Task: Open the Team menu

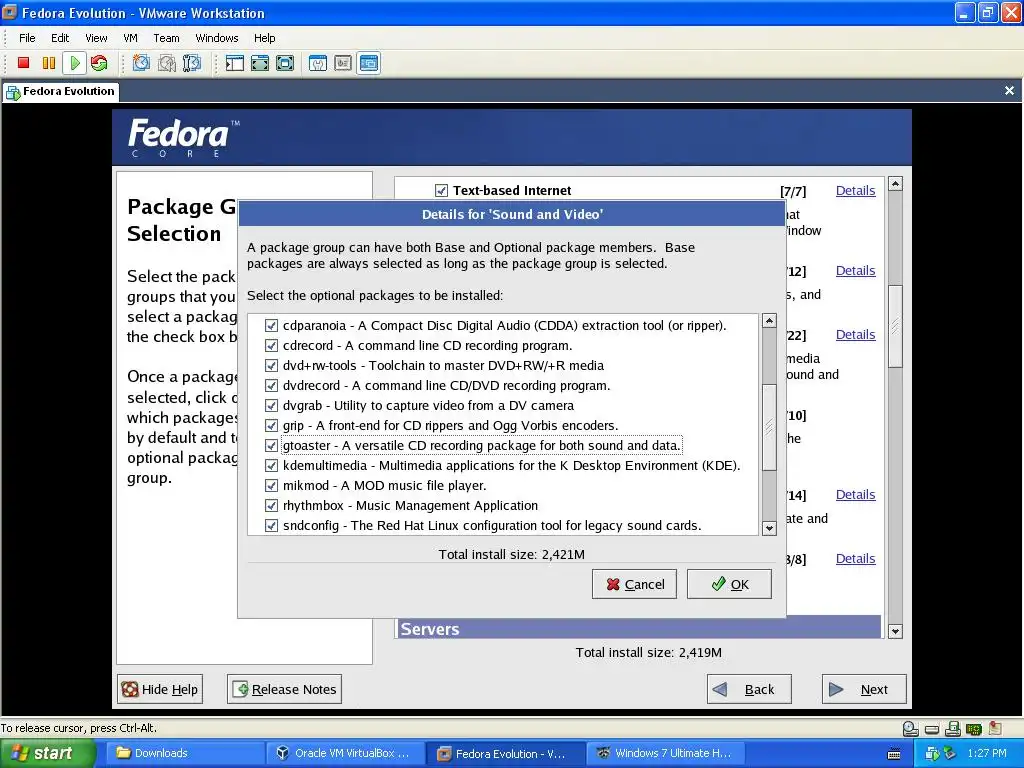Action: click(x=166, y=38)
